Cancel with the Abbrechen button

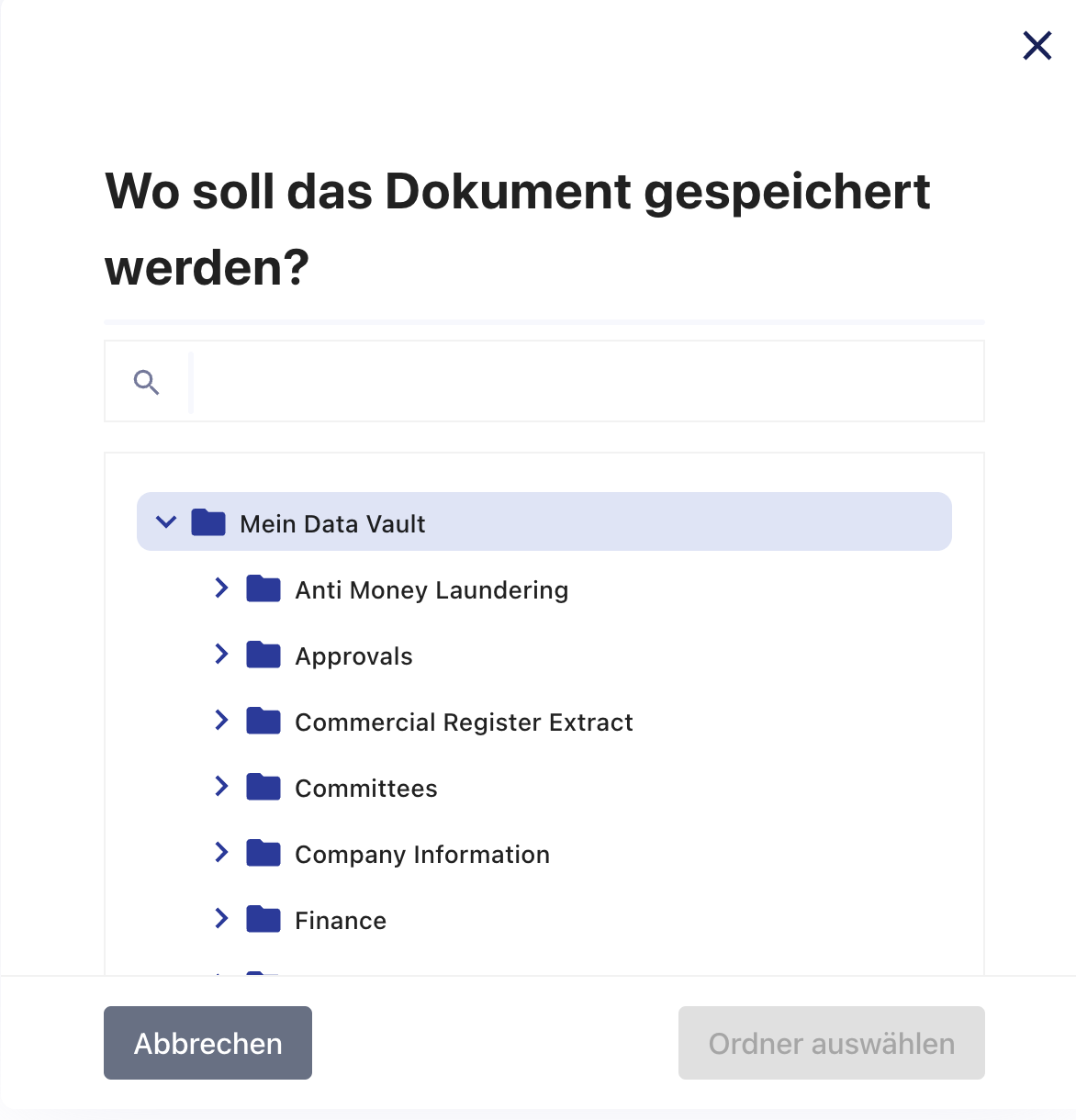(207, 1043)
